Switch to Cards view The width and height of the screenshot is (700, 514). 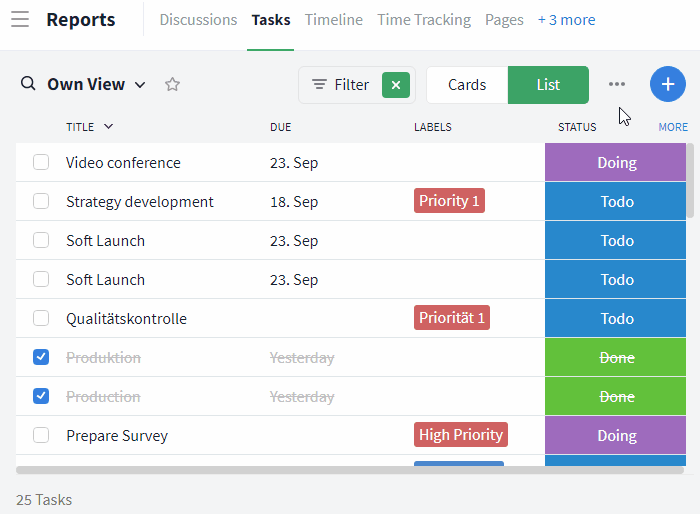(x=467, y=85)
